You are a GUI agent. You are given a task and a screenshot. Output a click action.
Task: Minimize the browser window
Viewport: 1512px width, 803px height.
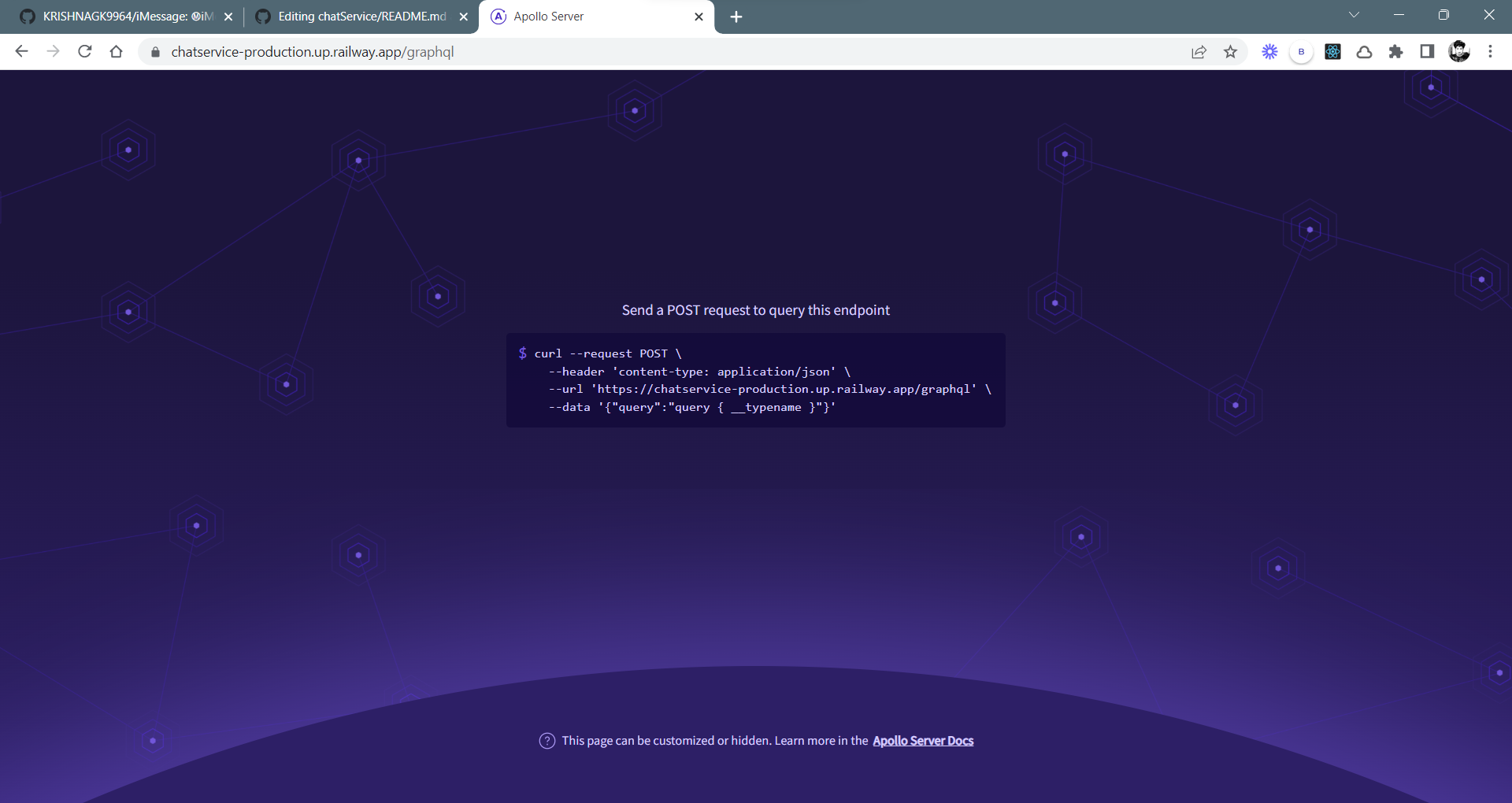(x=1399, y=15)
